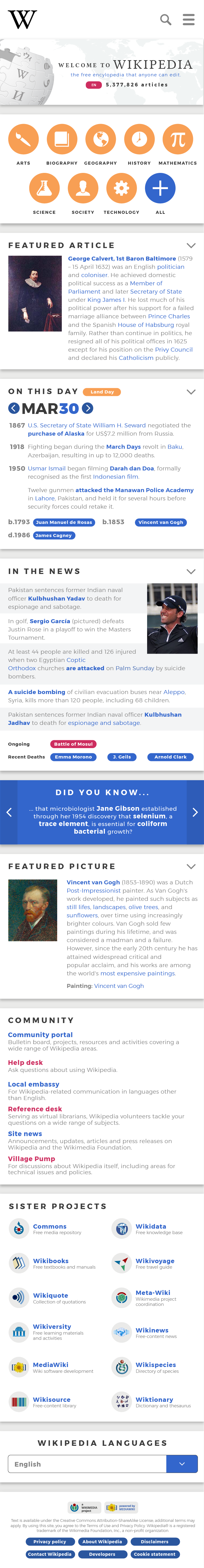Collapse the Featured Article section

[x=191, y=245]
